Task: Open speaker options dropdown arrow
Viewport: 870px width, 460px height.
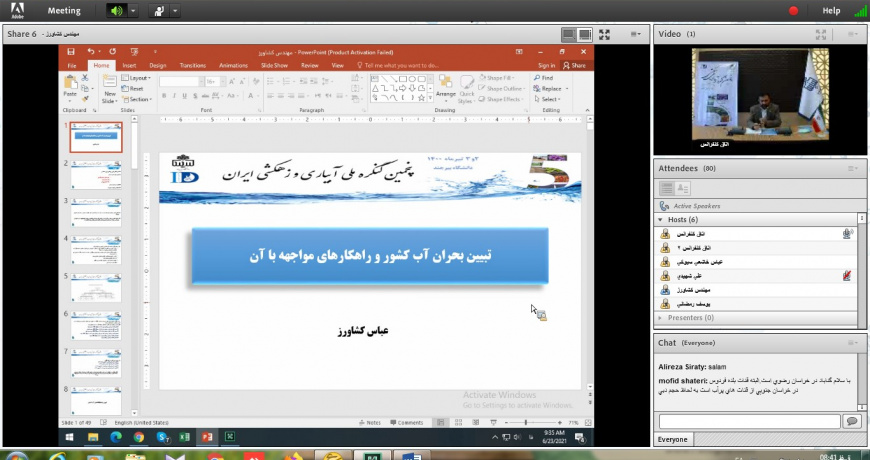Action: pos(133,11)
